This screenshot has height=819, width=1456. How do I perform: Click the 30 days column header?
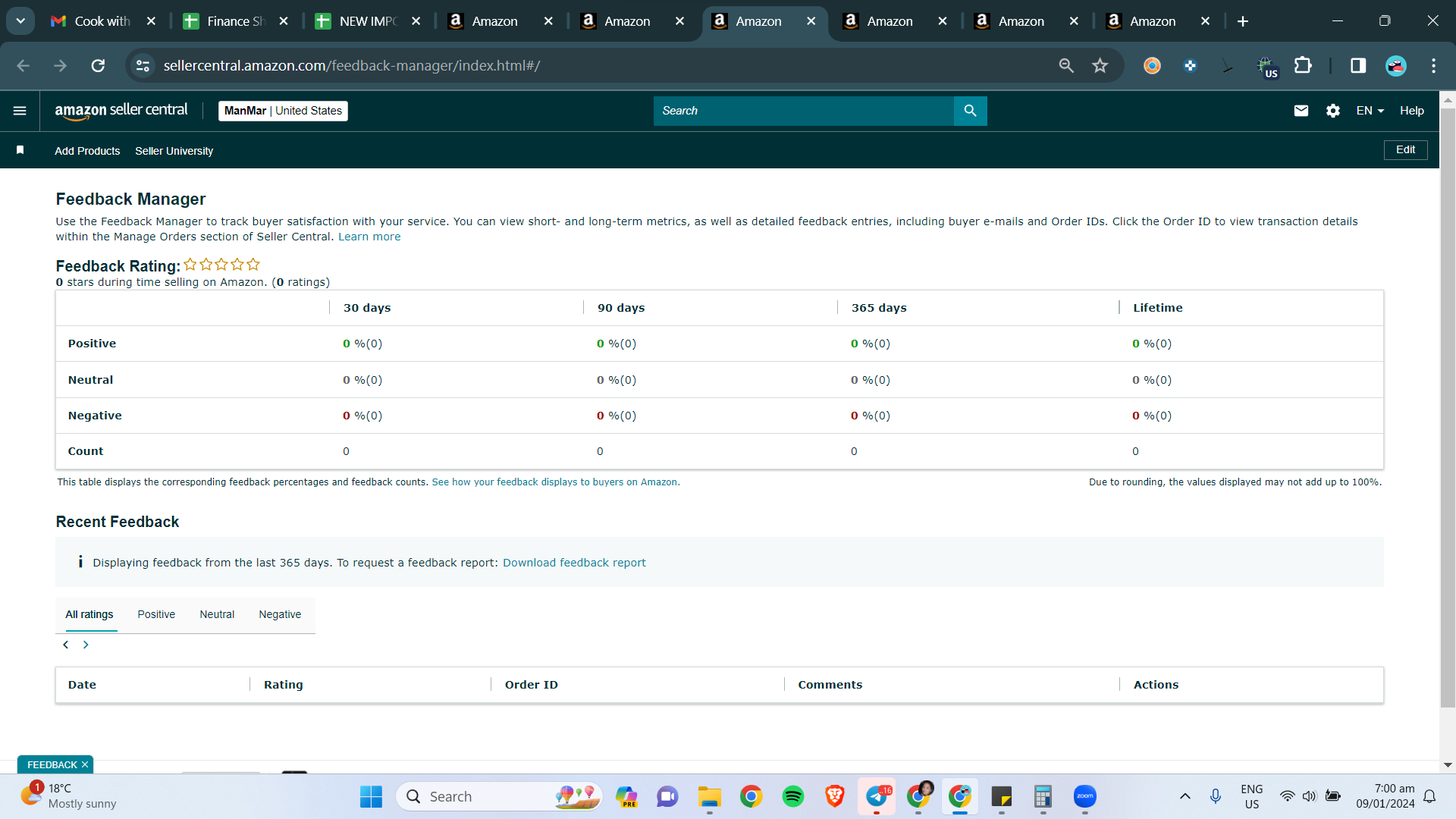[x=367, y=308]
